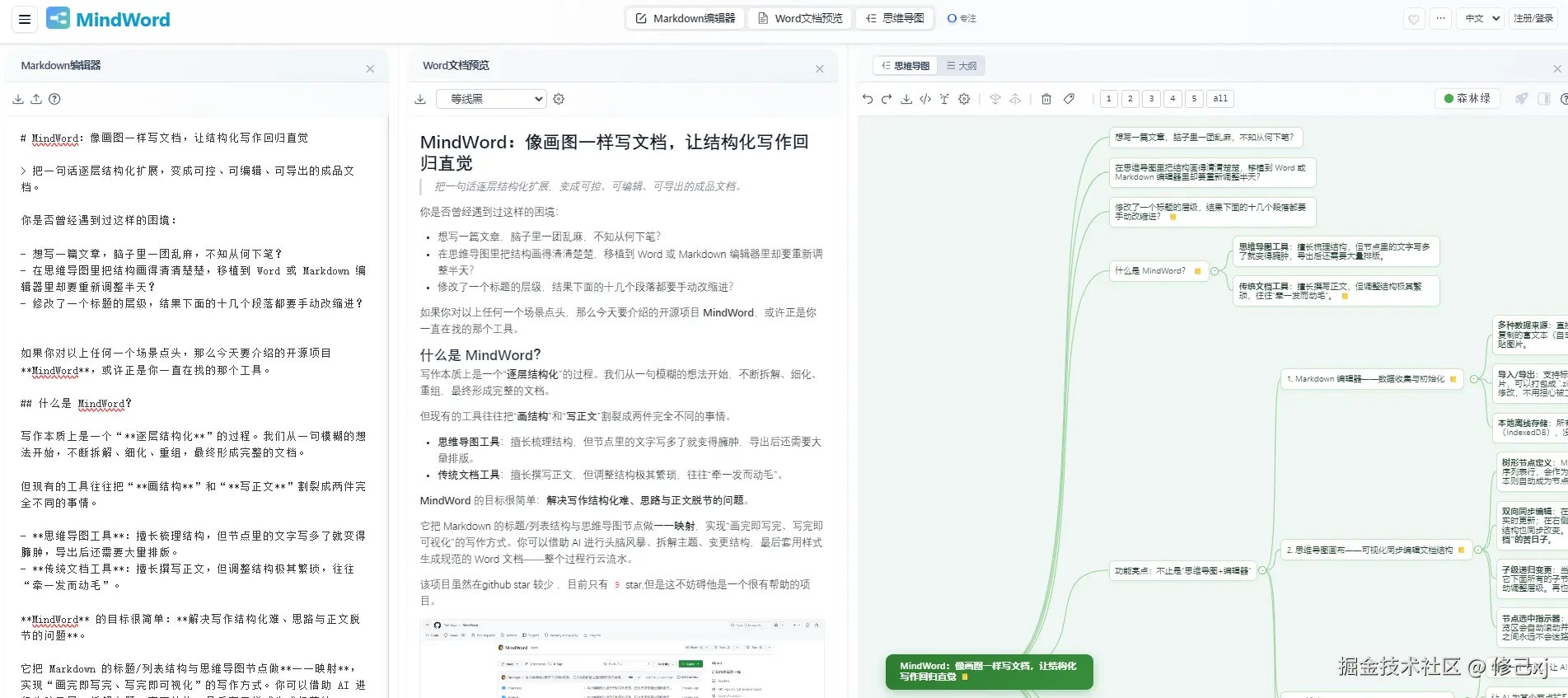Undo the last mind map change
Viewport: 1568px width, 698px height.
868,99
